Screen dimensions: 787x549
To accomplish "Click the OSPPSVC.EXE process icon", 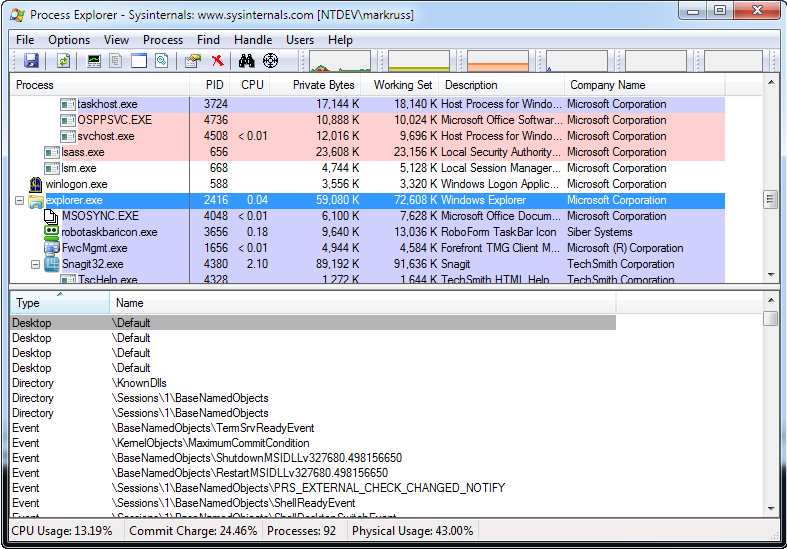I will tap(68, 120).
